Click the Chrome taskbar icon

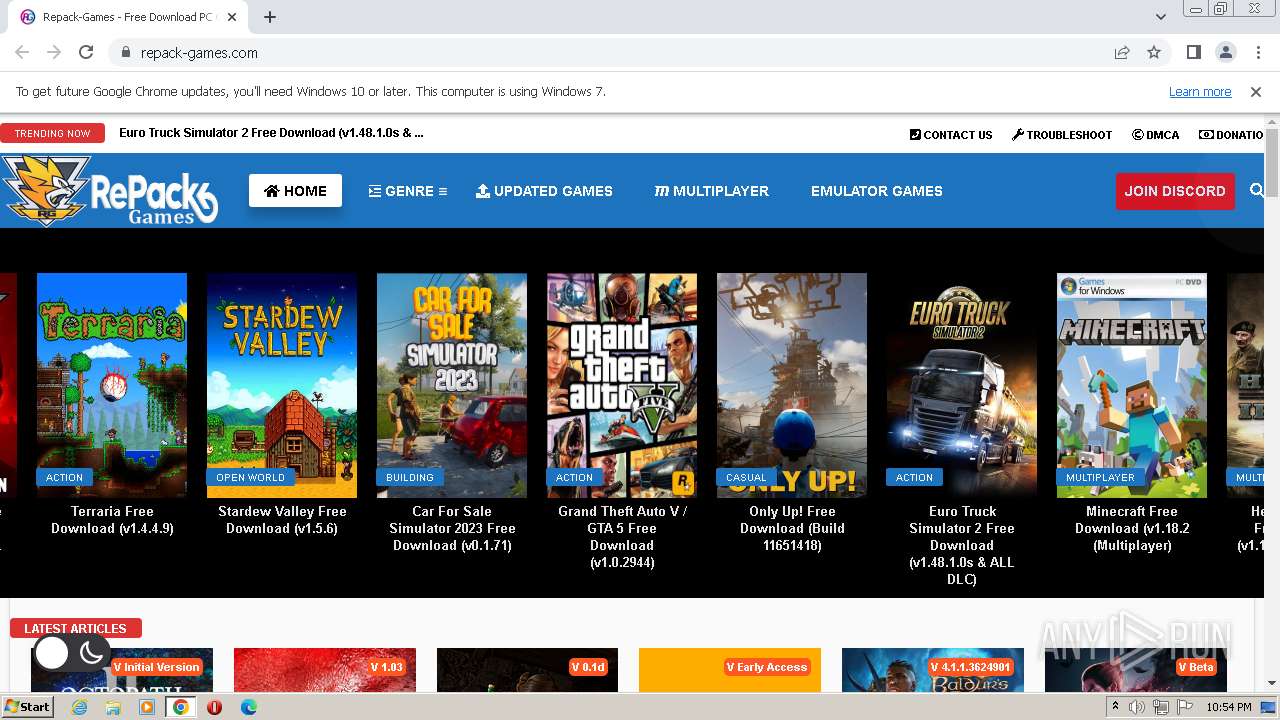tap(180, 707)
